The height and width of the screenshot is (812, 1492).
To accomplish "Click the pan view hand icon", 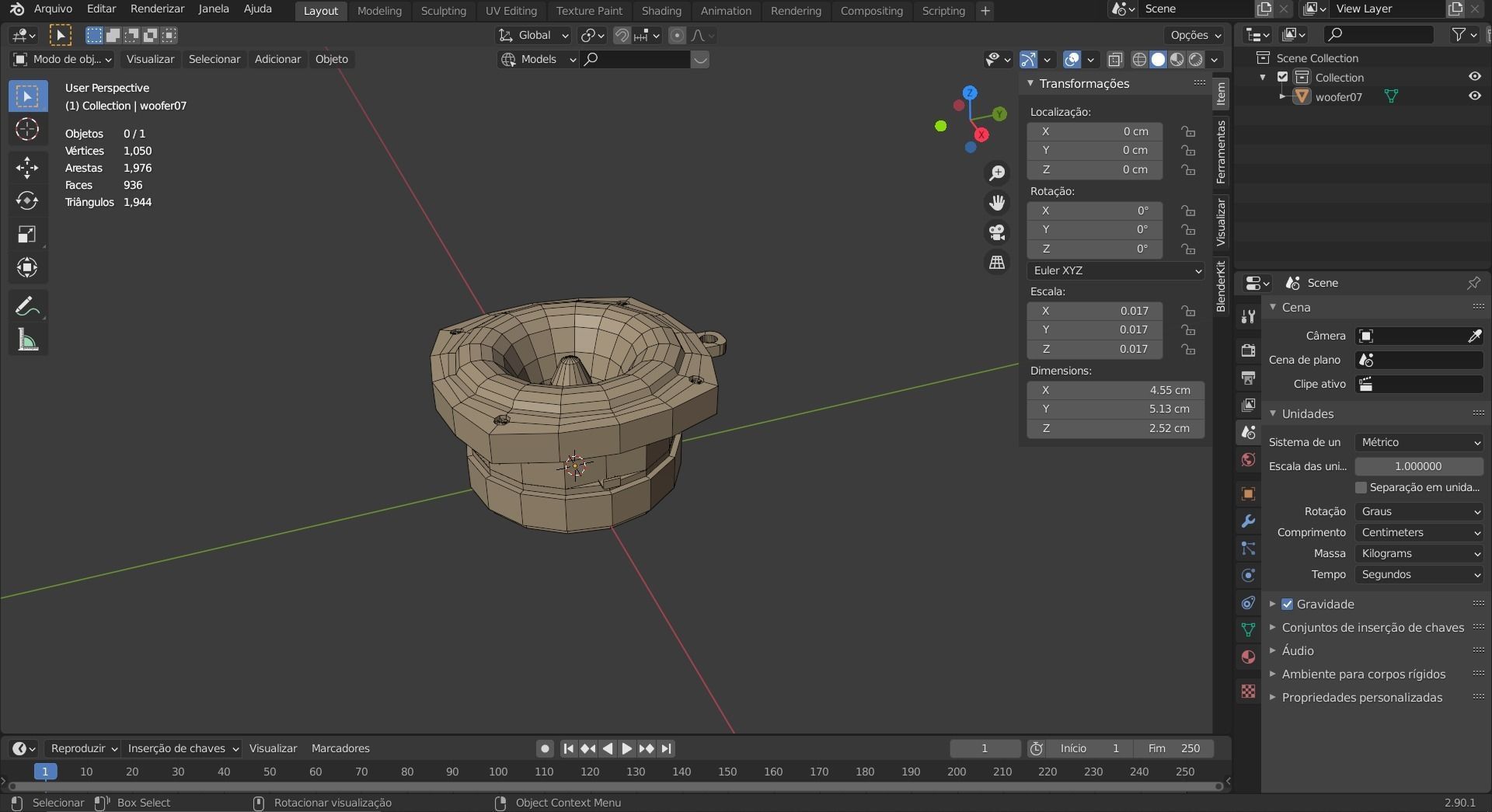I will [997, 203].
